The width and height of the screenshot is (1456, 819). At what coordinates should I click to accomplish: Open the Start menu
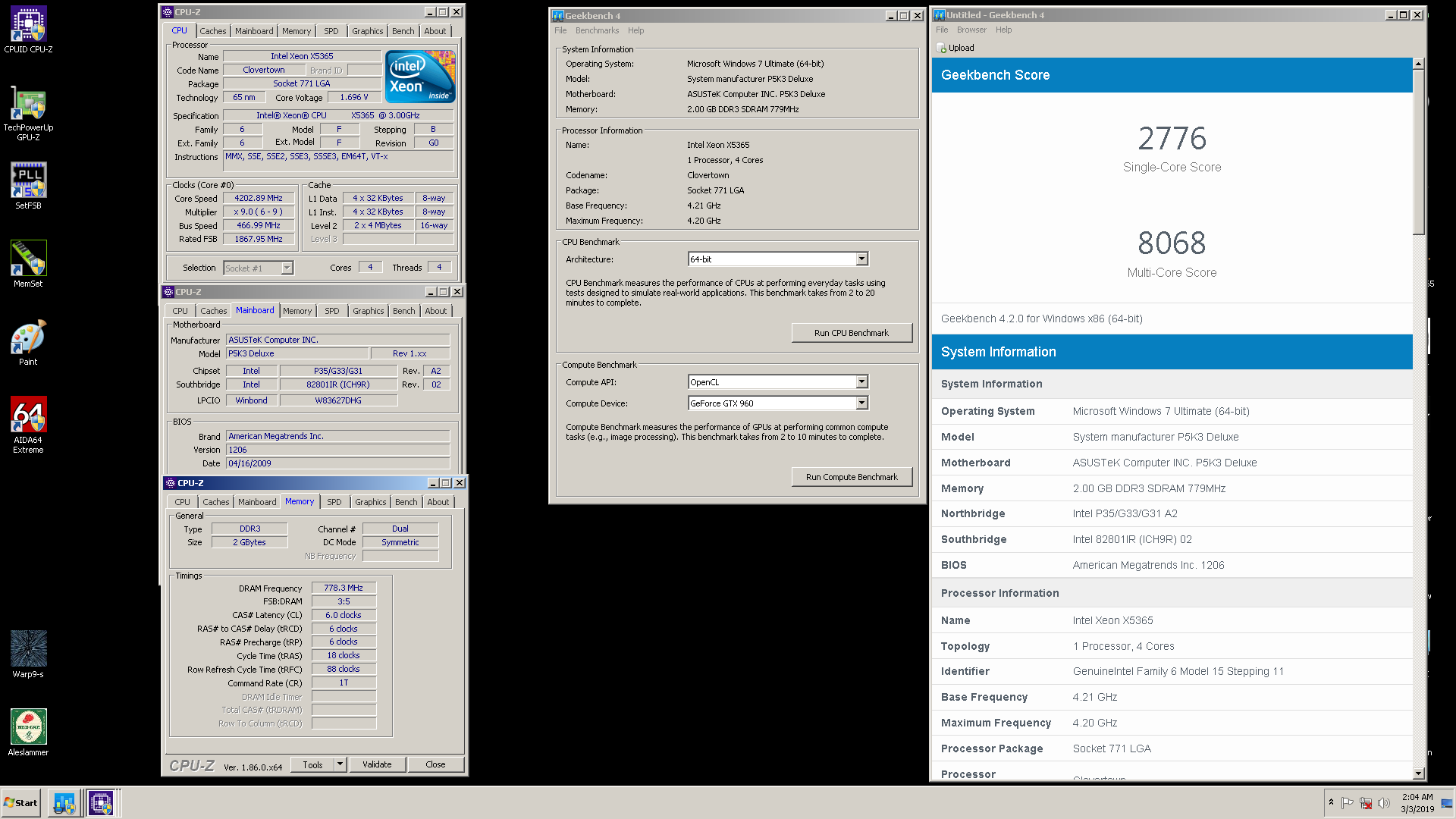point(20,802)
